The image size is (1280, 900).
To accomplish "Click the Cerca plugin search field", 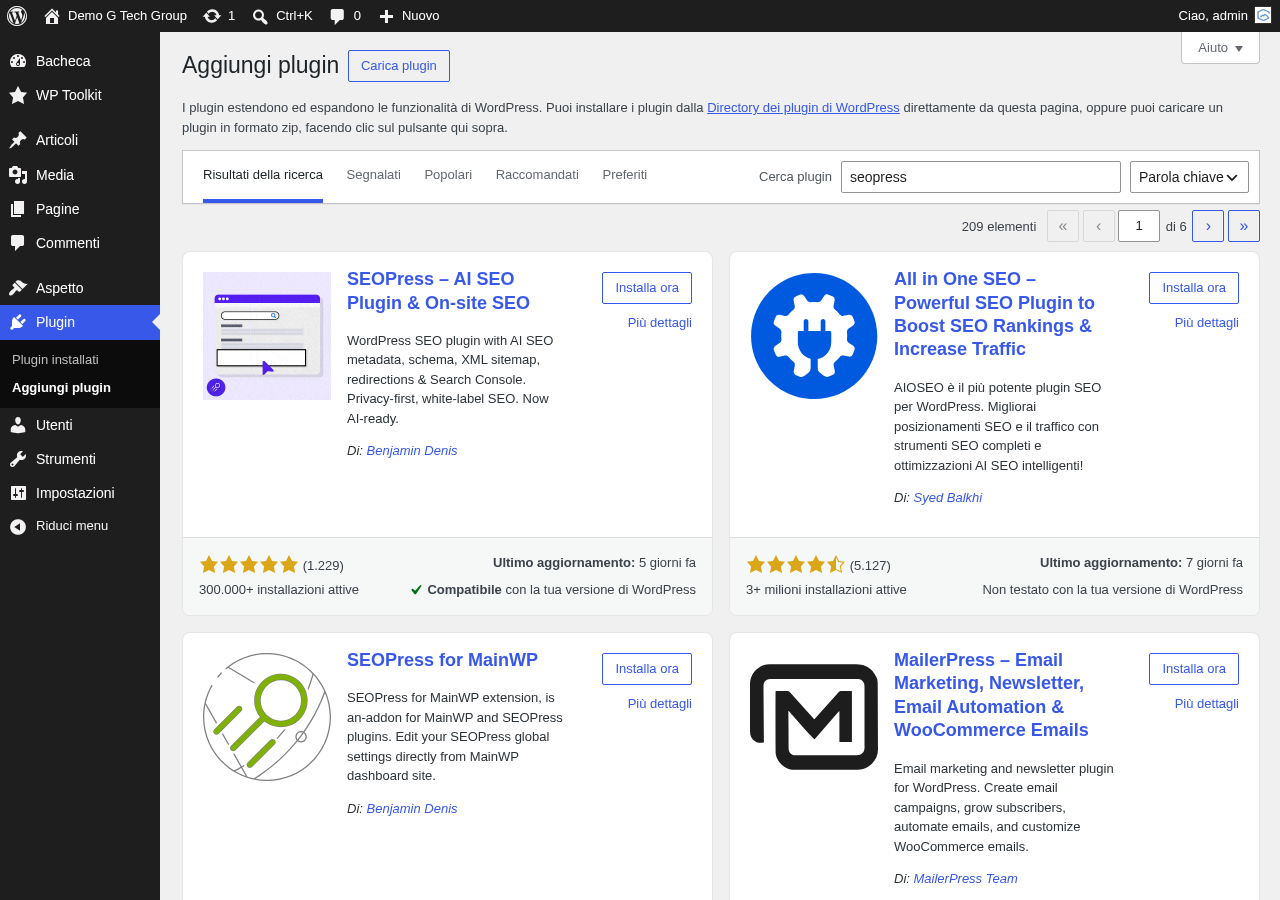I will 981,177.
